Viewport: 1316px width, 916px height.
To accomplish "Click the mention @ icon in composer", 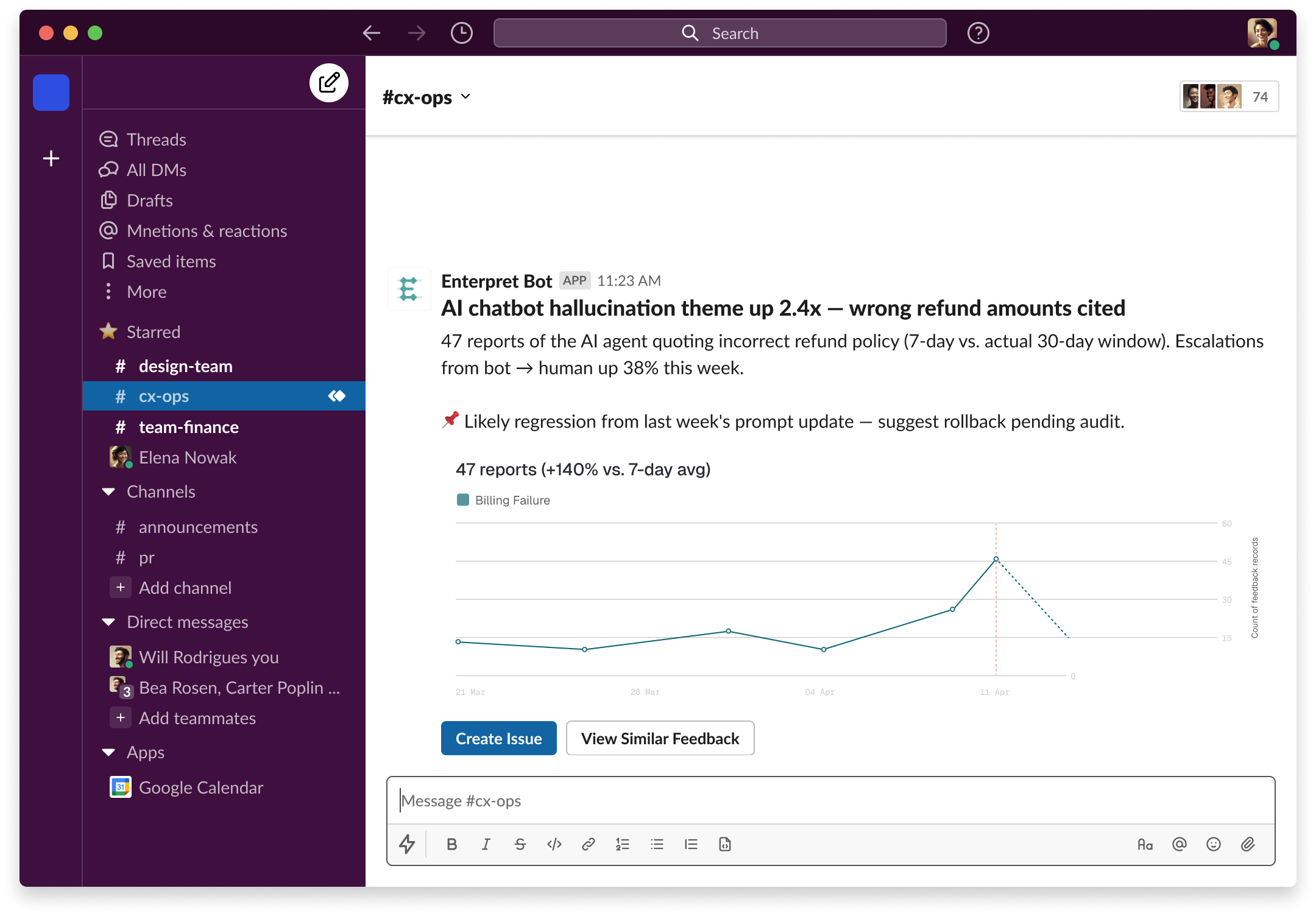I will [1179, 844].
